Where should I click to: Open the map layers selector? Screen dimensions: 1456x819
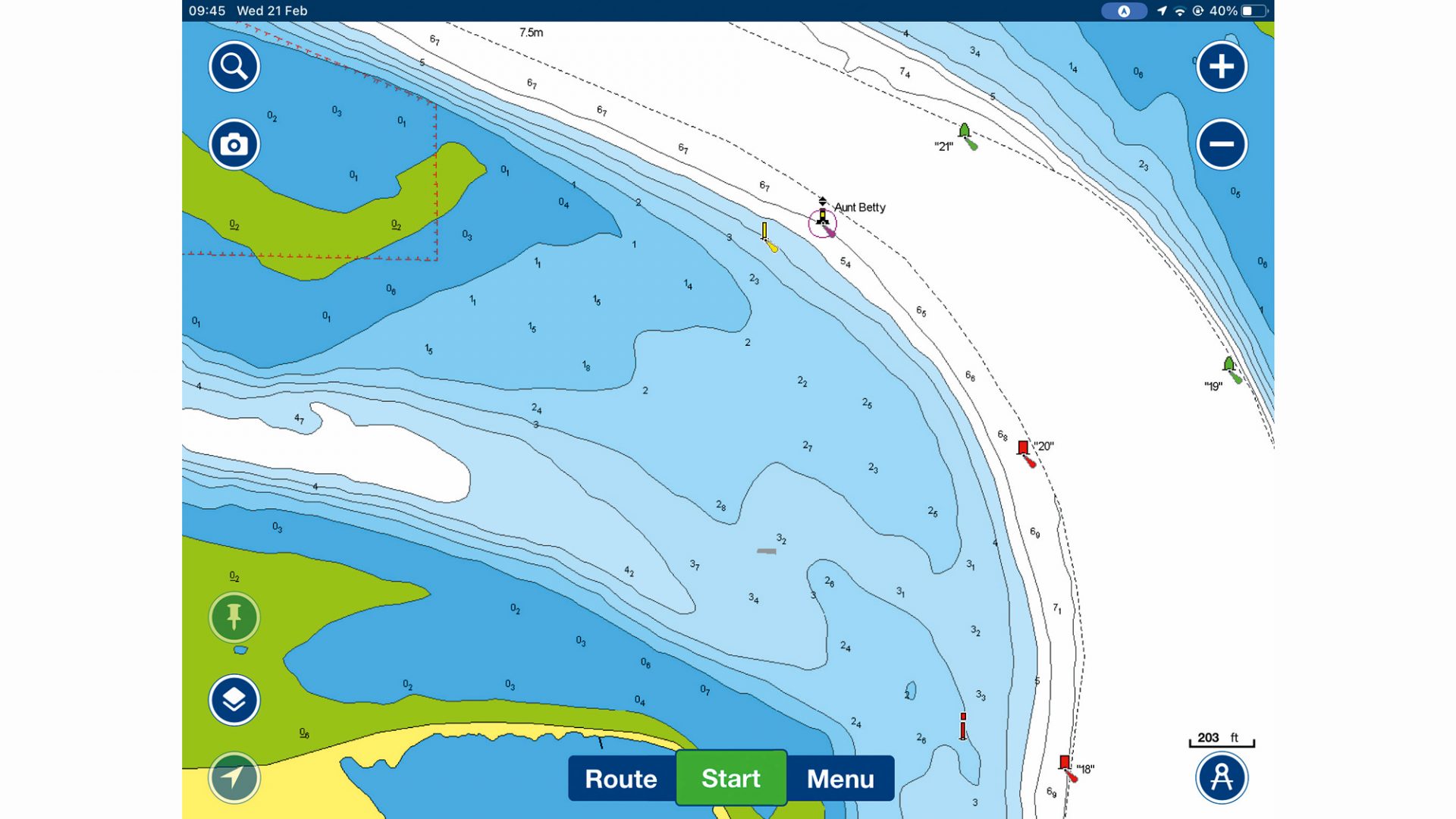[x=234, y=700]
